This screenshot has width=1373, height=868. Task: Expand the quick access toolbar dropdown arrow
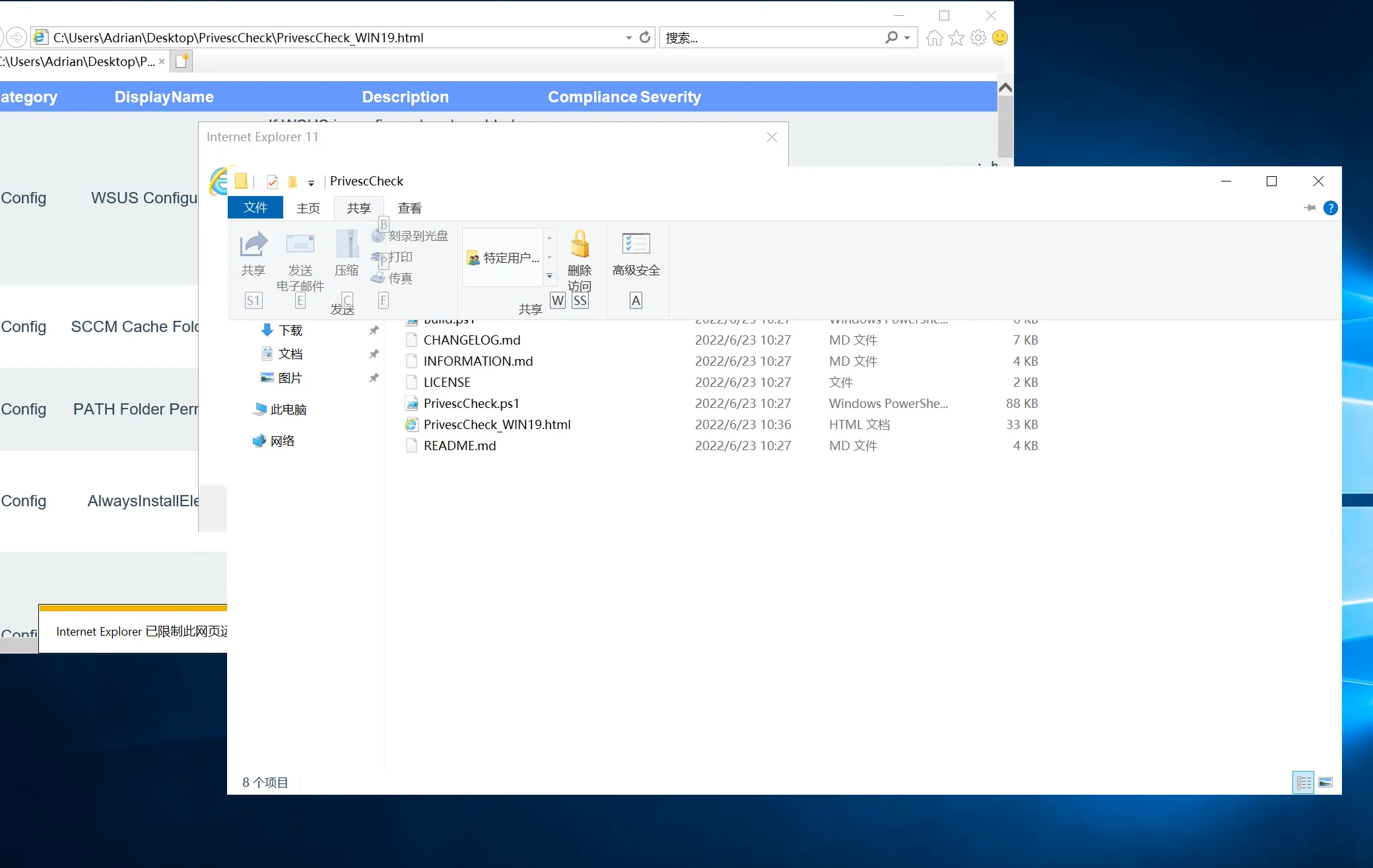311,183
